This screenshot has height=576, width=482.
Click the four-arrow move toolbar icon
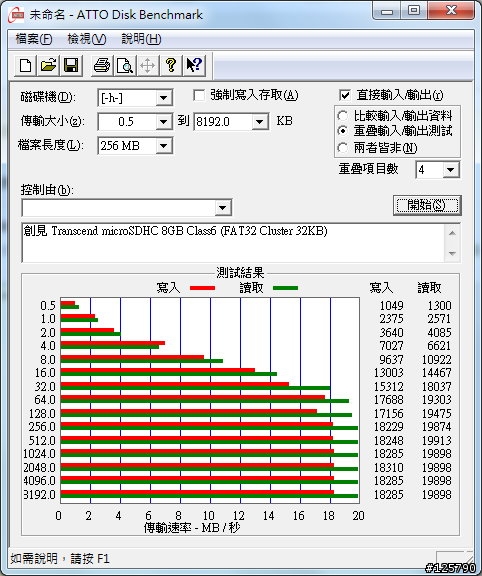tap(148, 66)
